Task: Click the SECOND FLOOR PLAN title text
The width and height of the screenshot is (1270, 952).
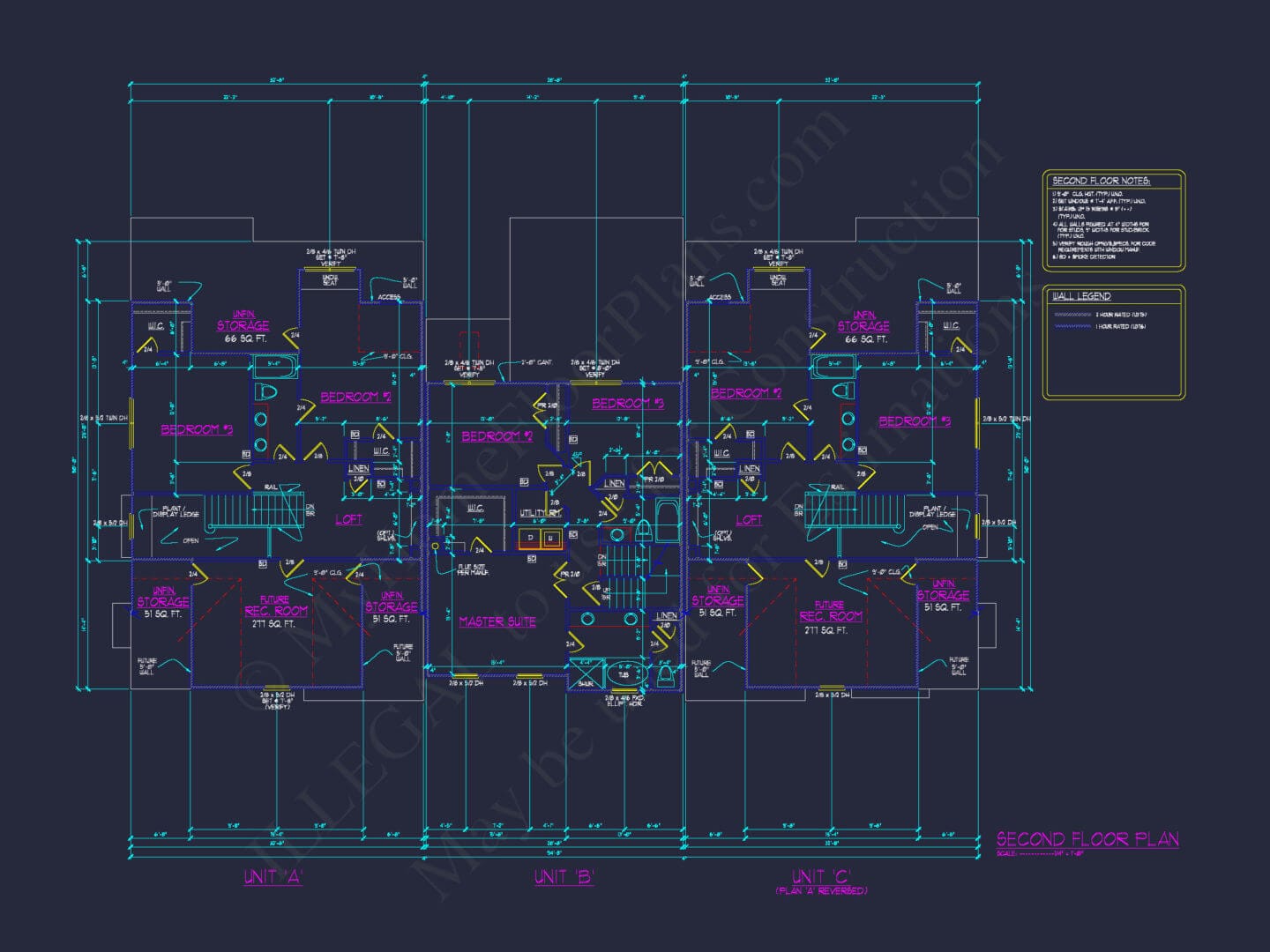Action: point(1087,839)
